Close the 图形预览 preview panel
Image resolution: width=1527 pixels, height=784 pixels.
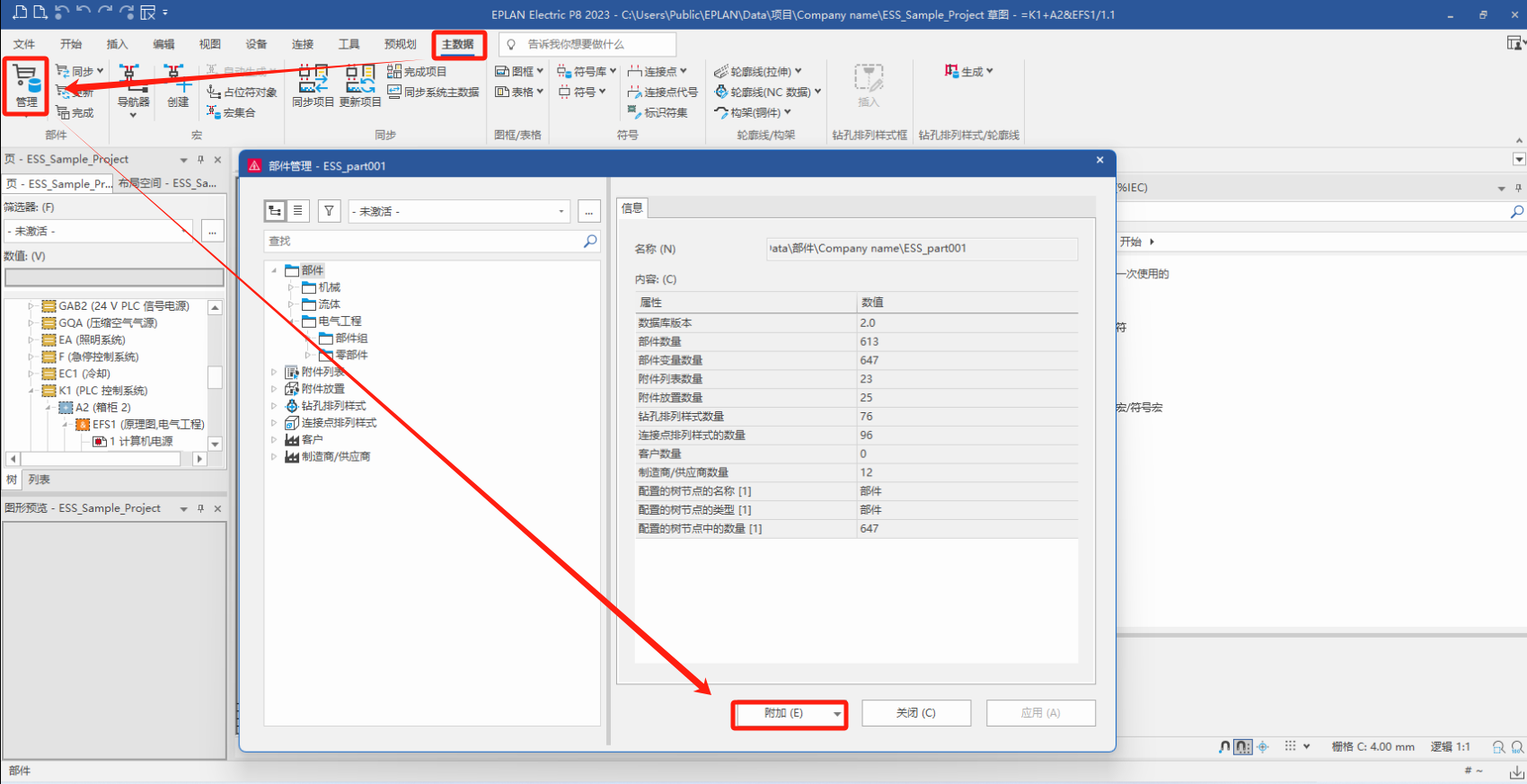point(217,508)
